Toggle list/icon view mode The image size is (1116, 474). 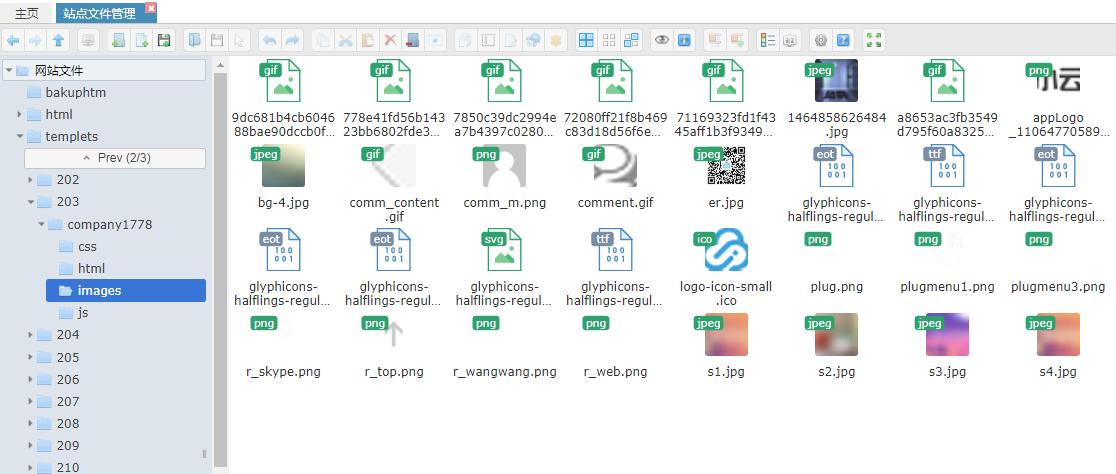click(768, 41)
